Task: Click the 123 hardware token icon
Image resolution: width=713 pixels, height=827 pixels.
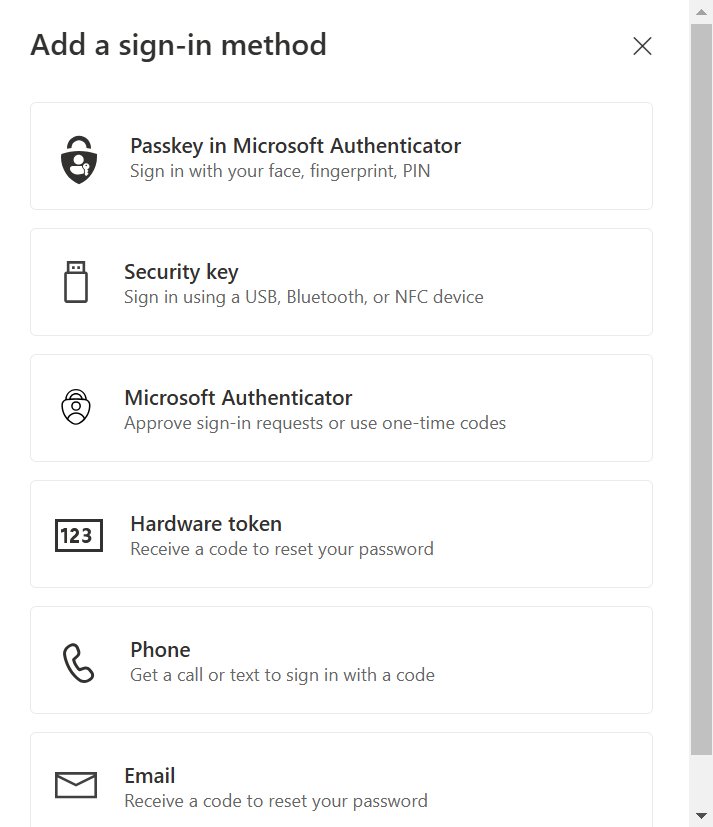Action: click(79, 535)
